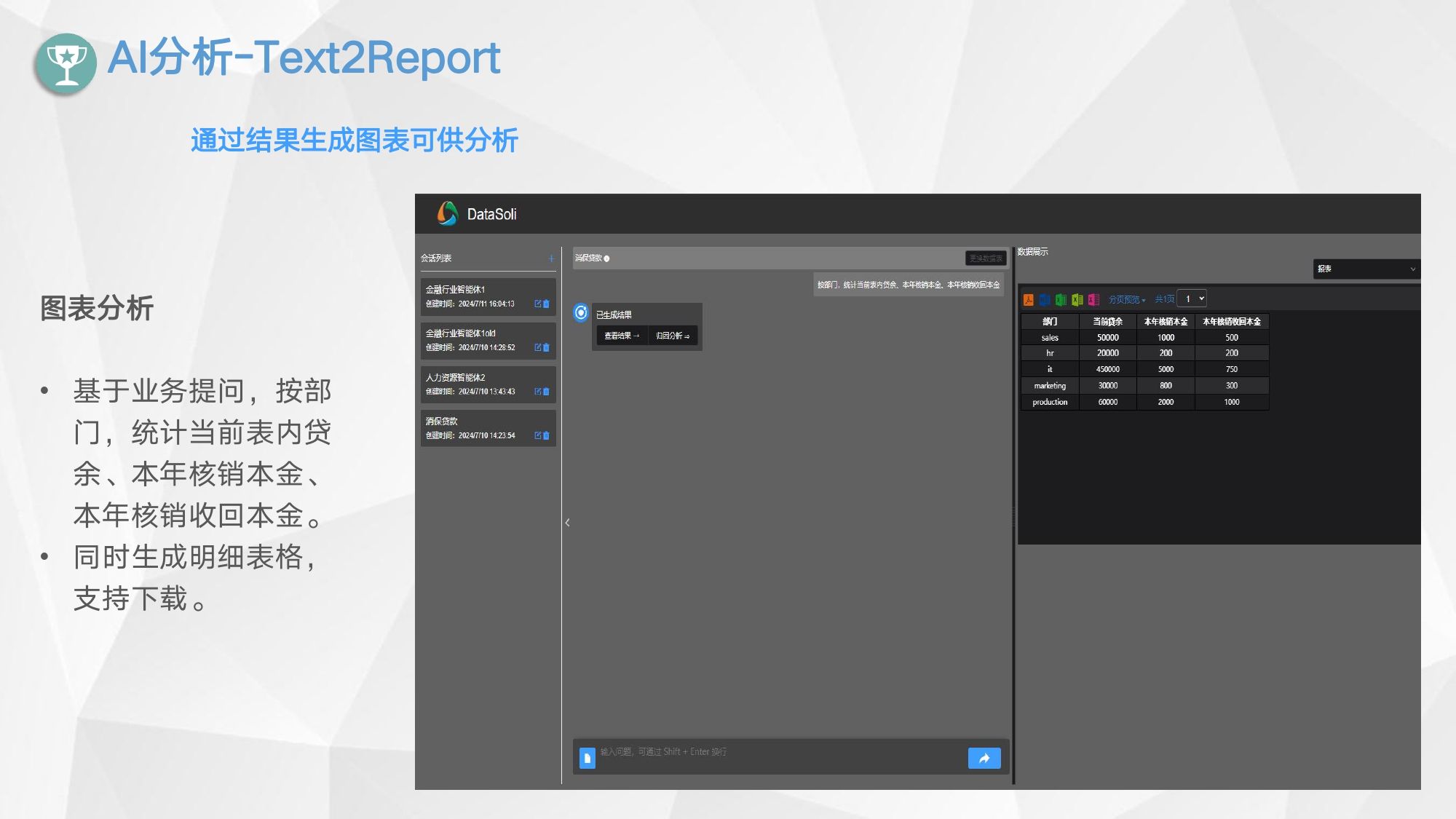This screenshot has height=819, width=1456.
Task: Delete the 消保贷款 conversation
Action: [547, 436]
